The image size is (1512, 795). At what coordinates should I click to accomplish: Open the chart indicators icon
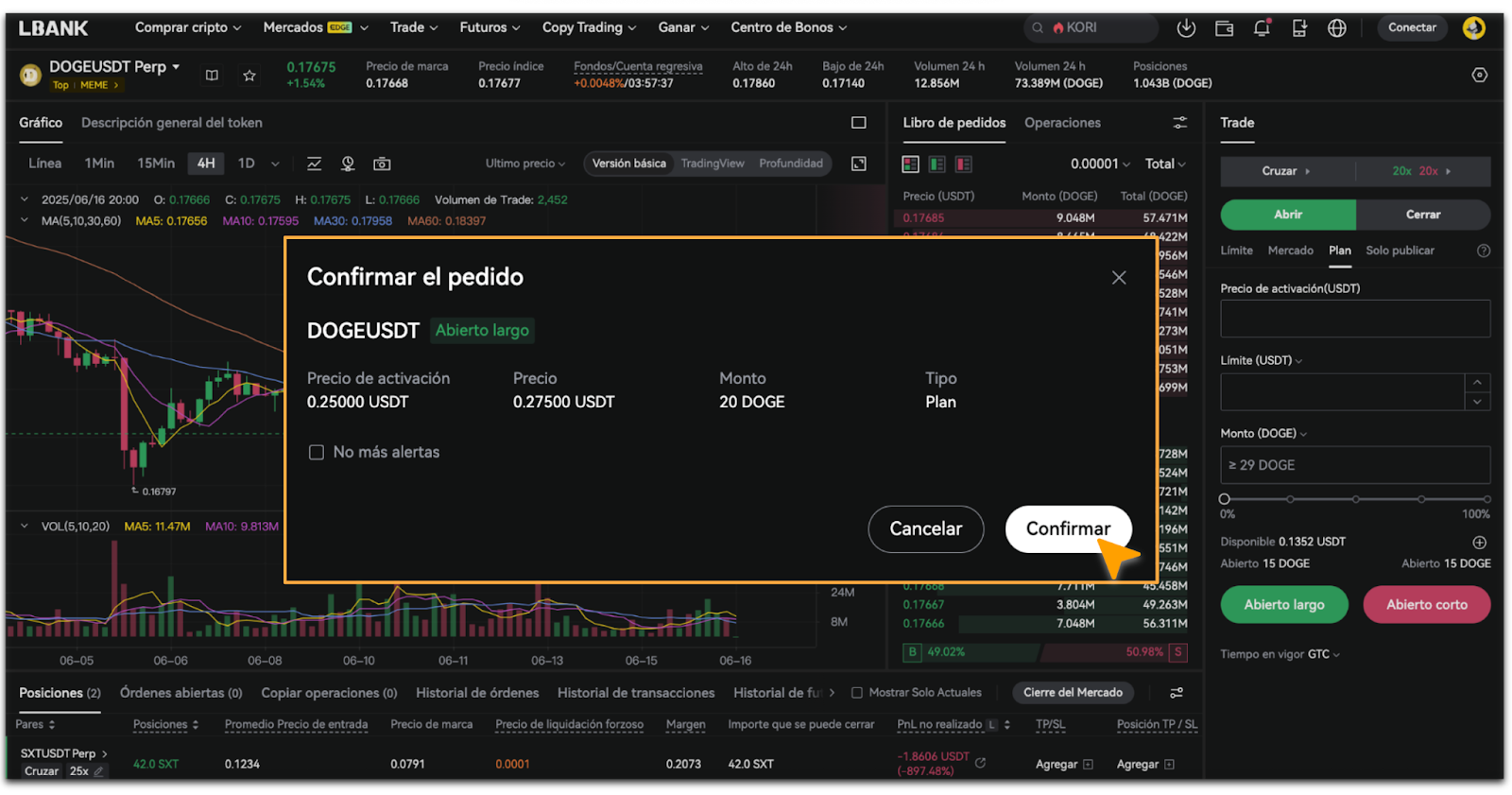coord(314,164)
